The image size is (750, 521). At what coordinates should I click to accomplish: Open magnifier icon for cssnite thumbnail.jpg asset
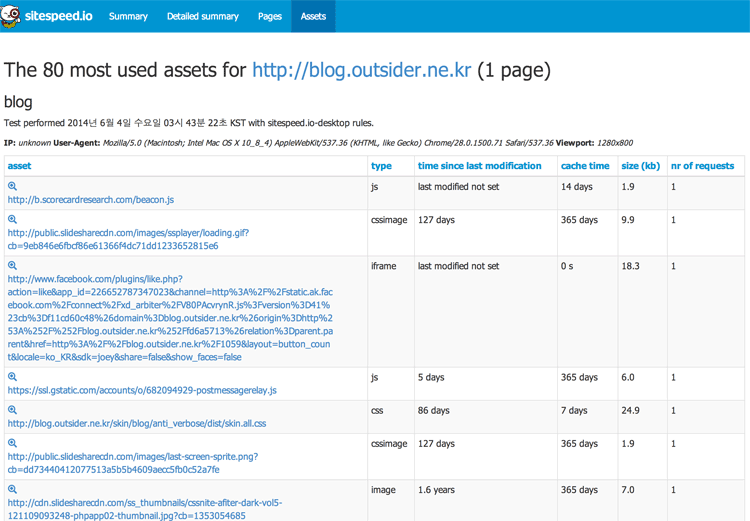click(x=12, y=489)
